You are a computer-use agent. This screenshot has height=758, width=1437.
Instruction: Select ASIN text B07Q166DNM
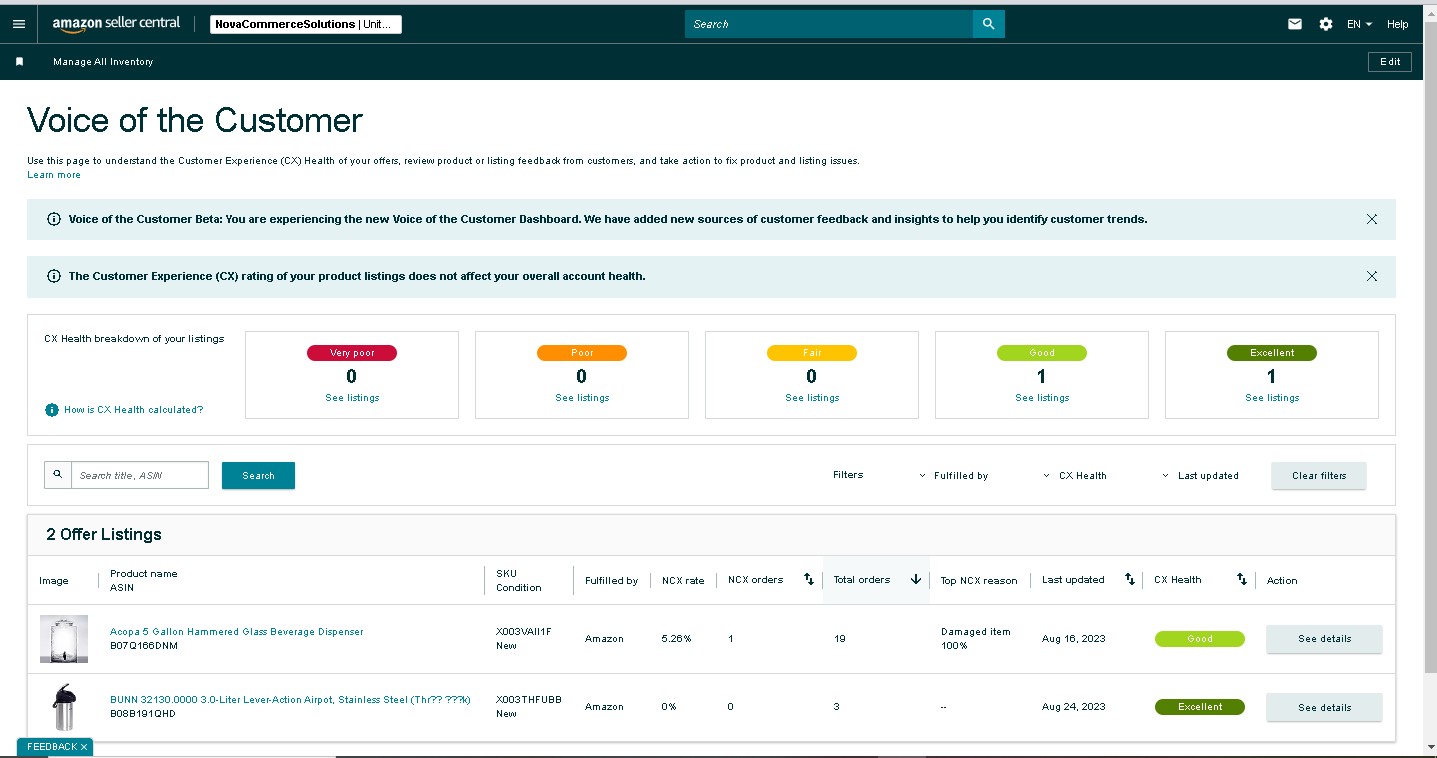click(143, 646)
